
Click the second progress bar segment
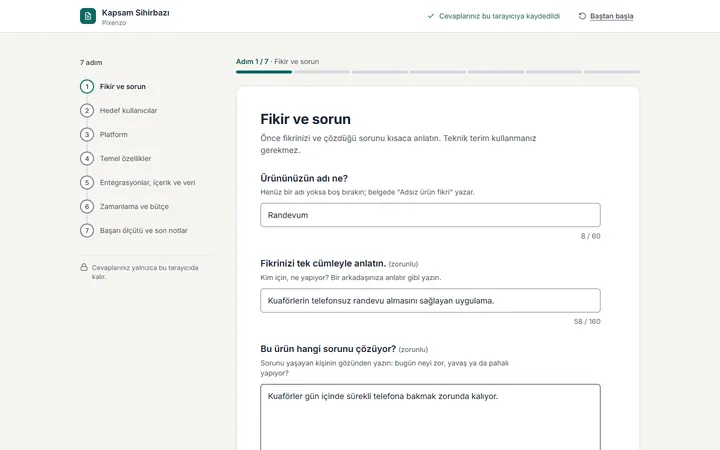pos(322,72)
